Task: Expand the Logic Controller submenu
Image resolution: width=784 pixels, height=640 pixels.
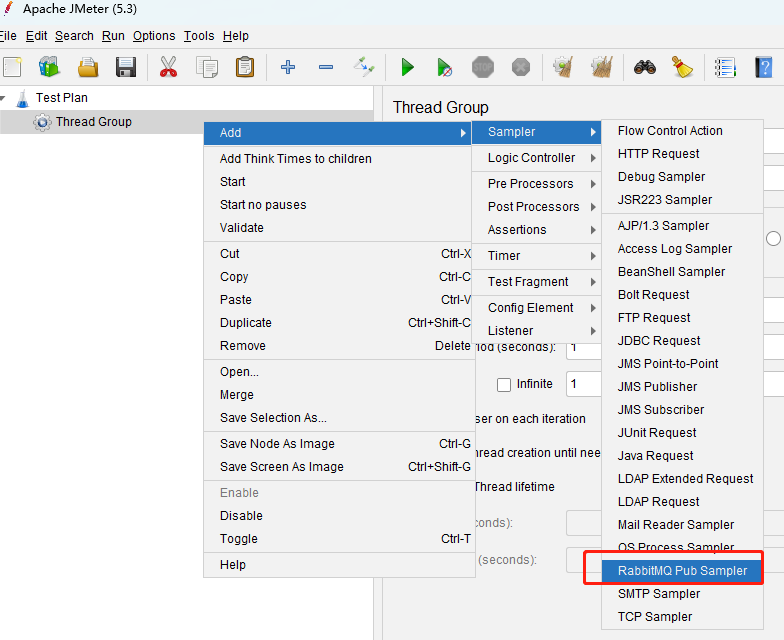Action: point(536,158)
